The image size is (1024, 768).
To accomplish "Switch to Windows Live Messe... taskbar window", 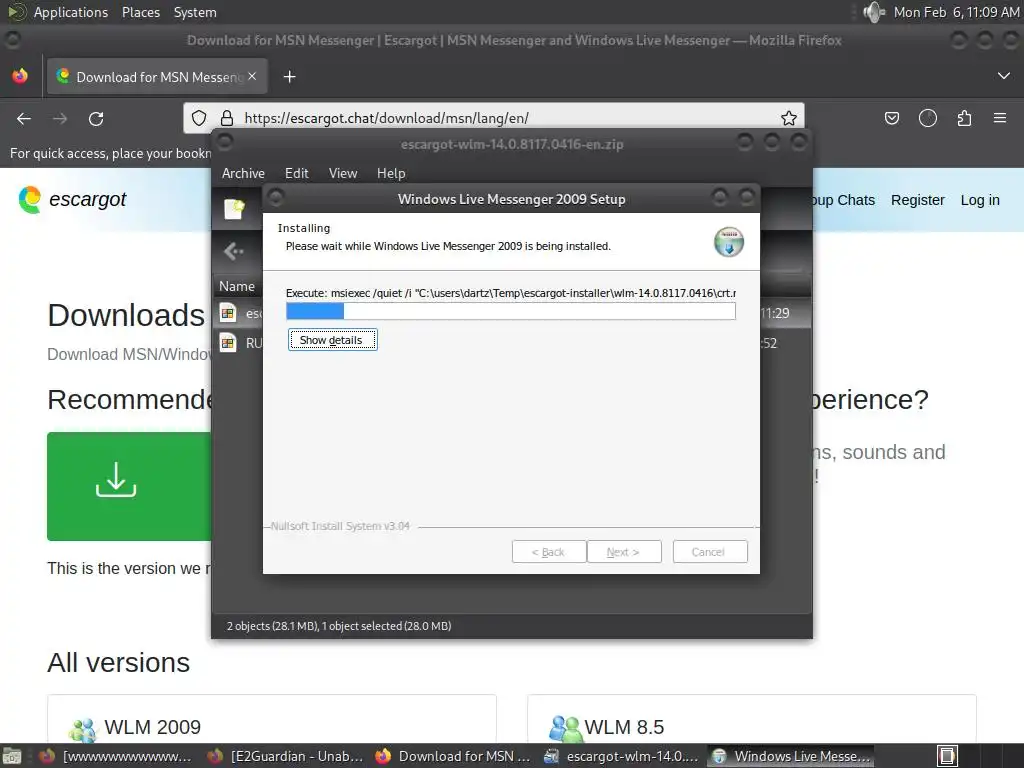I will (x=791, y=756).
